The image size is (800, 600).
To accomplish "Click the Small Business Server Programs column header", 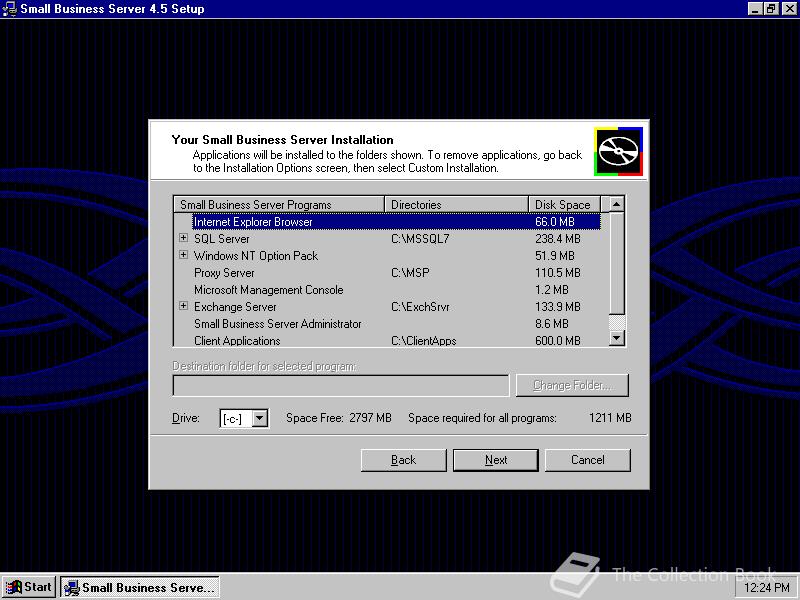I will click(279, 205).
